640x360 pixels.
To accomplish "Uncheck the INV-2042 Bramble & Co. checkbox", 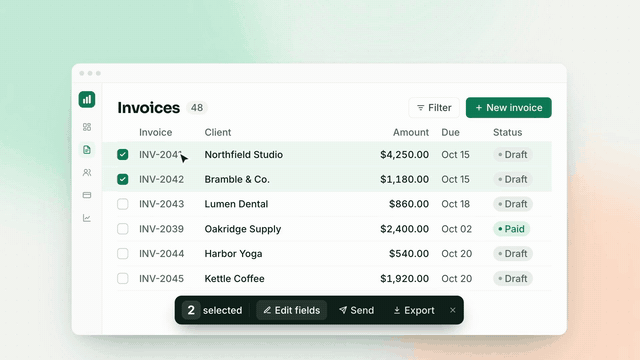I will (122, 179).
